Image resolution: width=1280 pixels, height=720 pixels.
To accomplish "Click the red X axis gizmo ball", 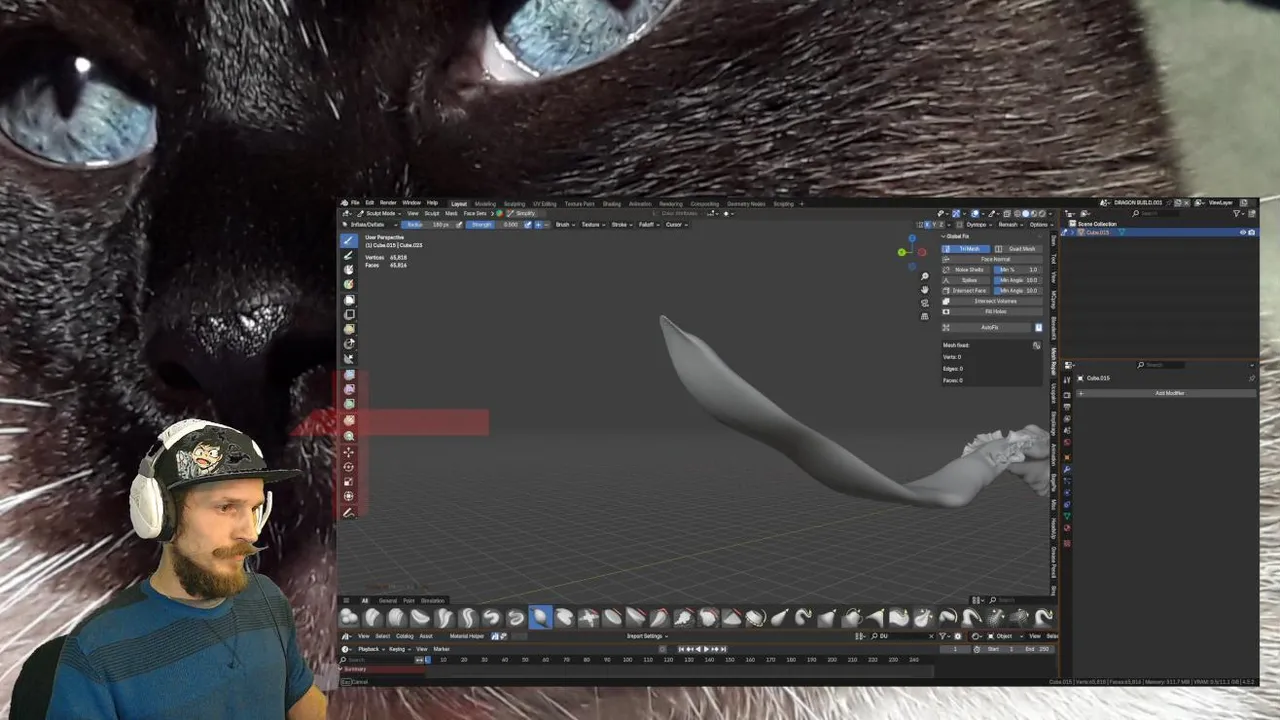I will (922, 252).
